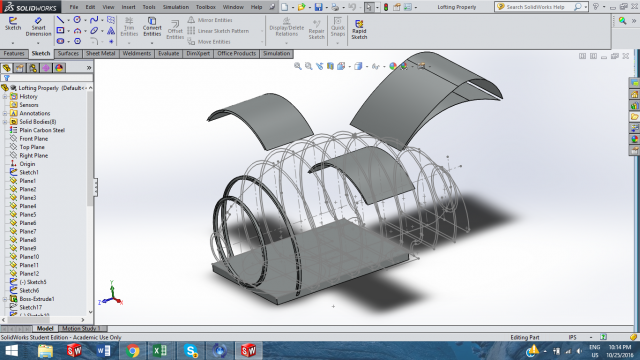Viewport: 640px width, 360px height.
Task: Launch the Rapid Sketch tool
Action: pyautogui.click(x=359, y=30)
